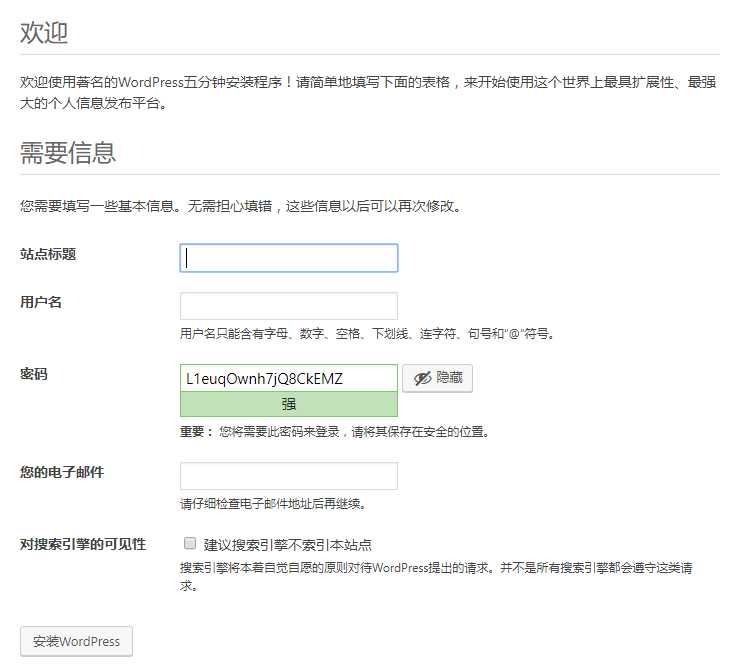
Task: Click the 站点标题 label
Action: [48, 254]
